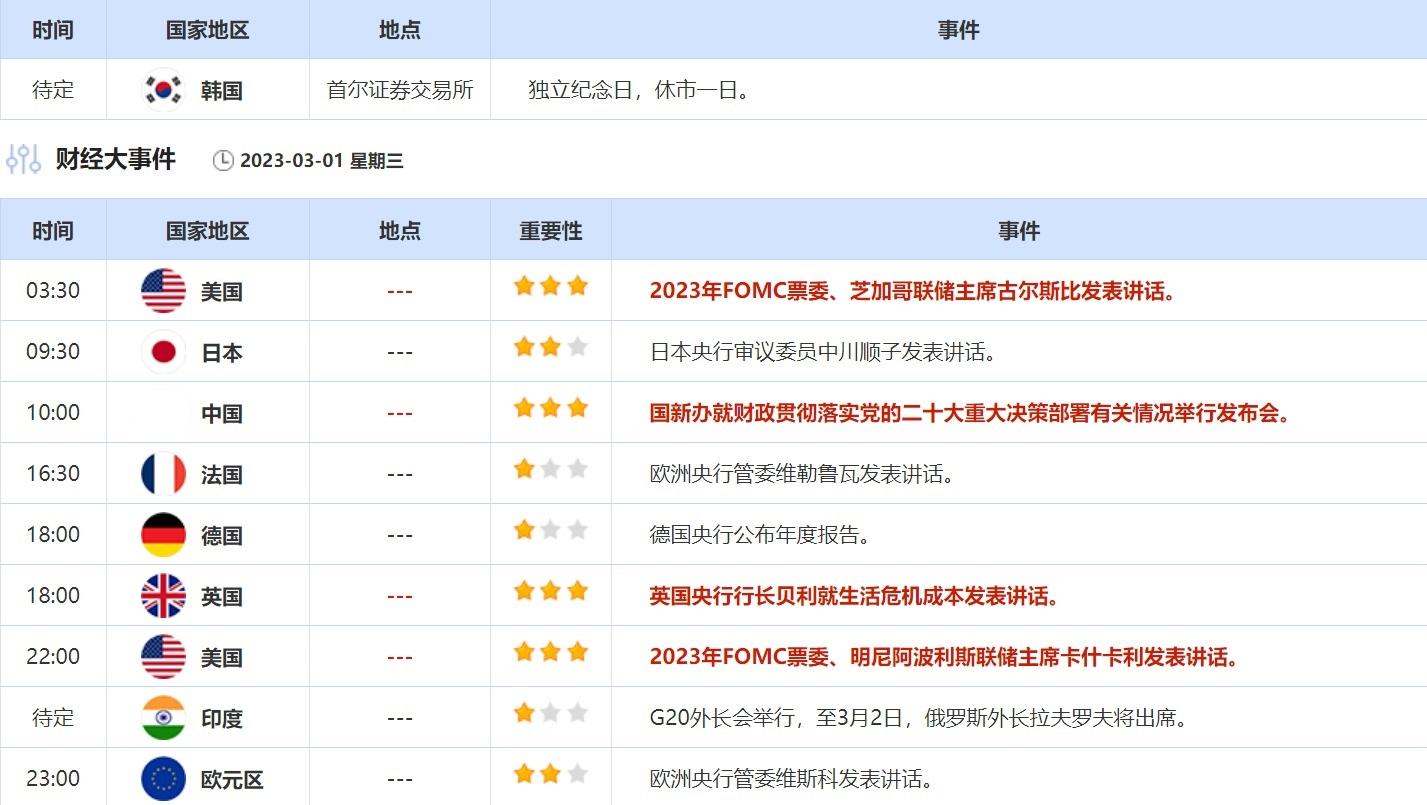Click the UK flag icon
Viewport: 1427px width, 805px height.
click(163, 596)
